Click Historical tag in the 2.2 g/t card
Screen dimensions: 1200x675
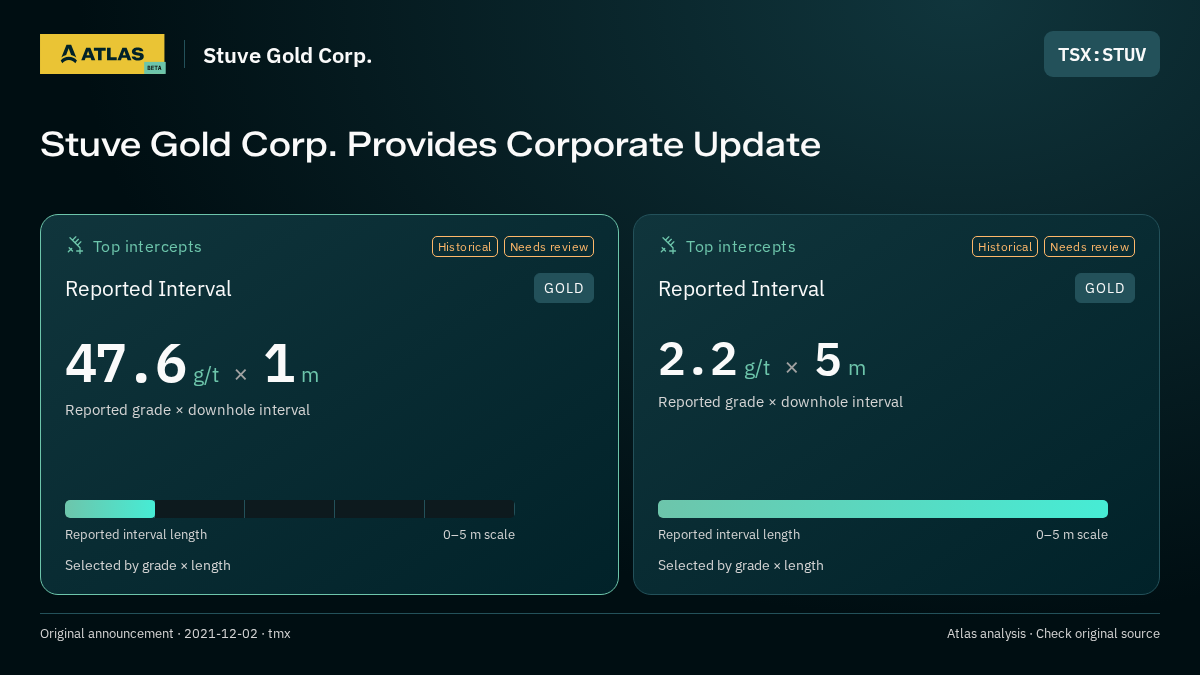click(1005, 247)
